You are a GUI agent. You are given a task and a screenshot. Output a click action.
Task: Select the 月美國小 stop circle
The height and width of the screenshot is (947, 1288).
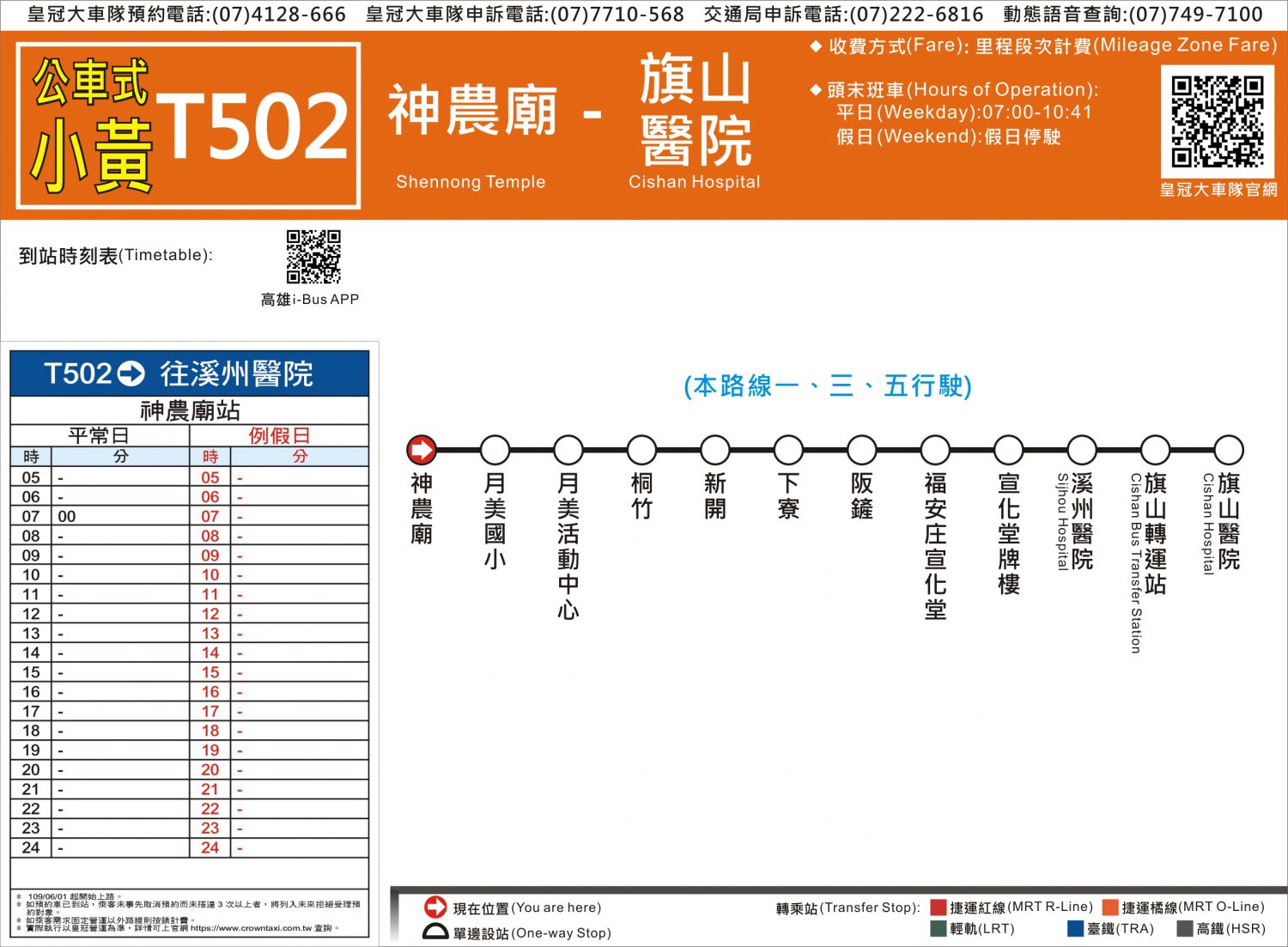tap(495, 449)
